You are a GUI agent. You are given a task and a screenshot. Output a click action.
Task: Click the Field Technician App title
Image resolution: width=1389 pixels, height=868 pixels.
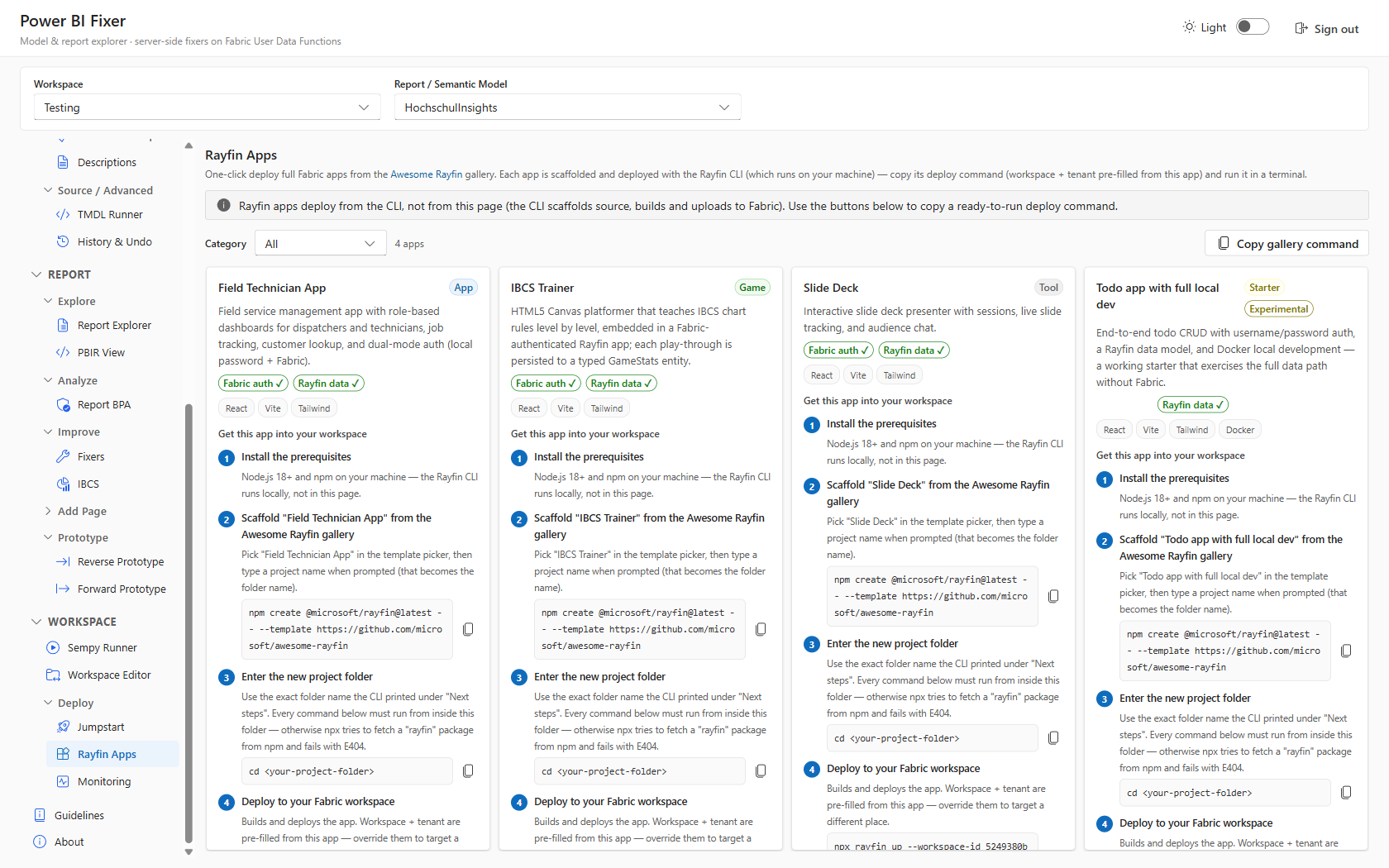272,288
